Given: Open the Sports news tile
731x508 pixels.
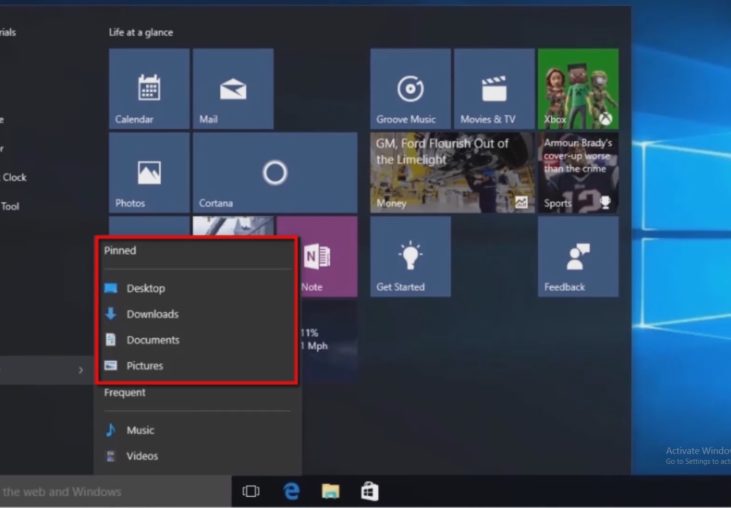Looking at the screenshot, I should [x=578, y=173].
